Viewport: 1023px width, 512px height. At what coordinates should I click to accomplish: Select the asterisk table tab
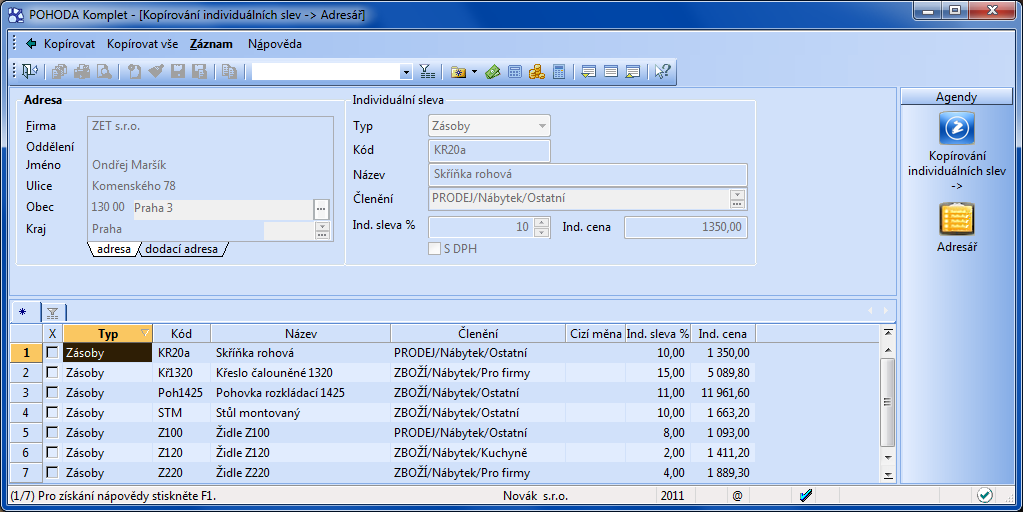click(x=23, y=312)
